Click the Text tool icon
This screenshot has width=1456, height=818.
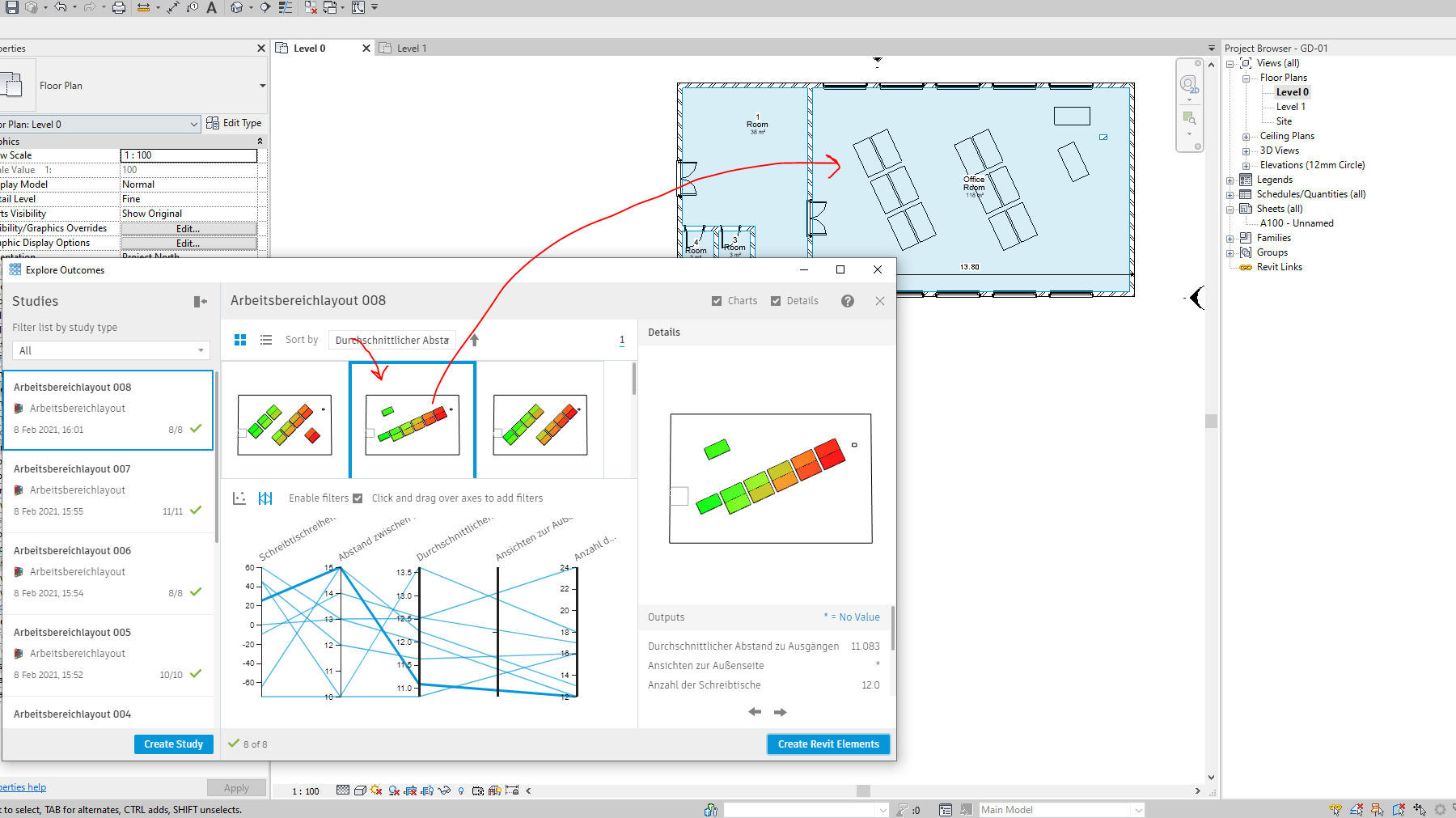pos(212,8)
